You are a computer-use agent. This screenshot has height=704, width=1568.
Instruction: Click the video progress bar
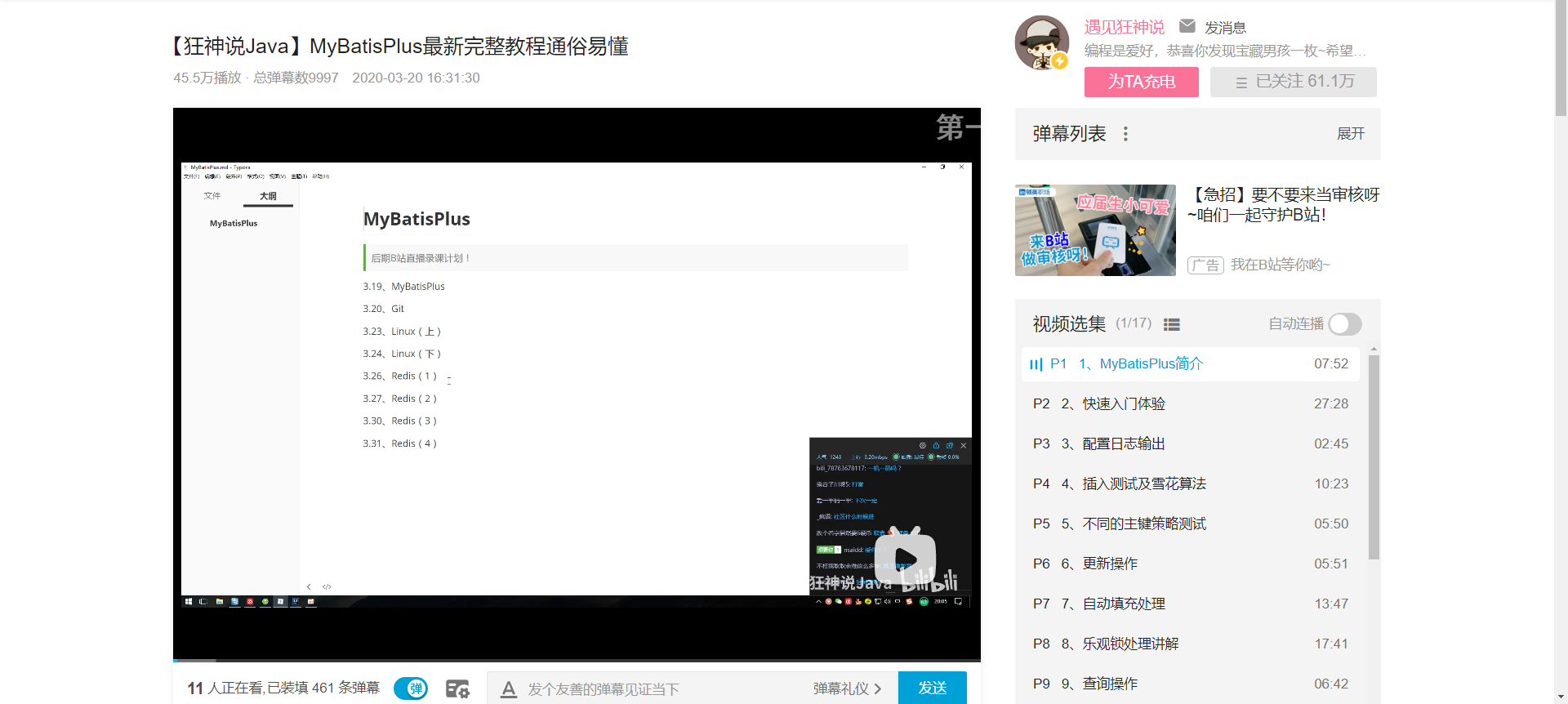click(x=577, y=660)
